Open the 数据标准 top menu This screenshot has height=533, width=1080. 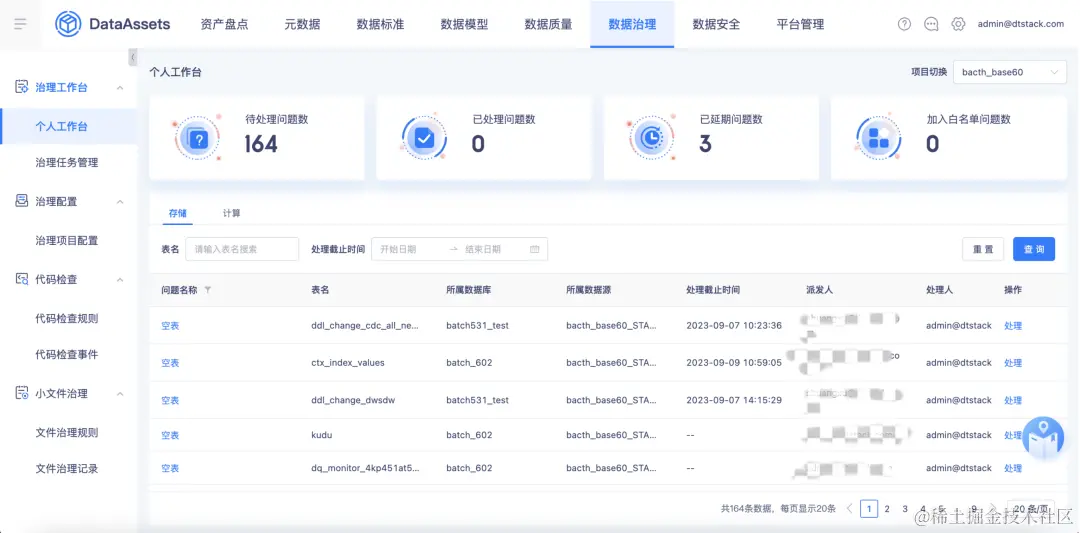click(x=380, y=24)
